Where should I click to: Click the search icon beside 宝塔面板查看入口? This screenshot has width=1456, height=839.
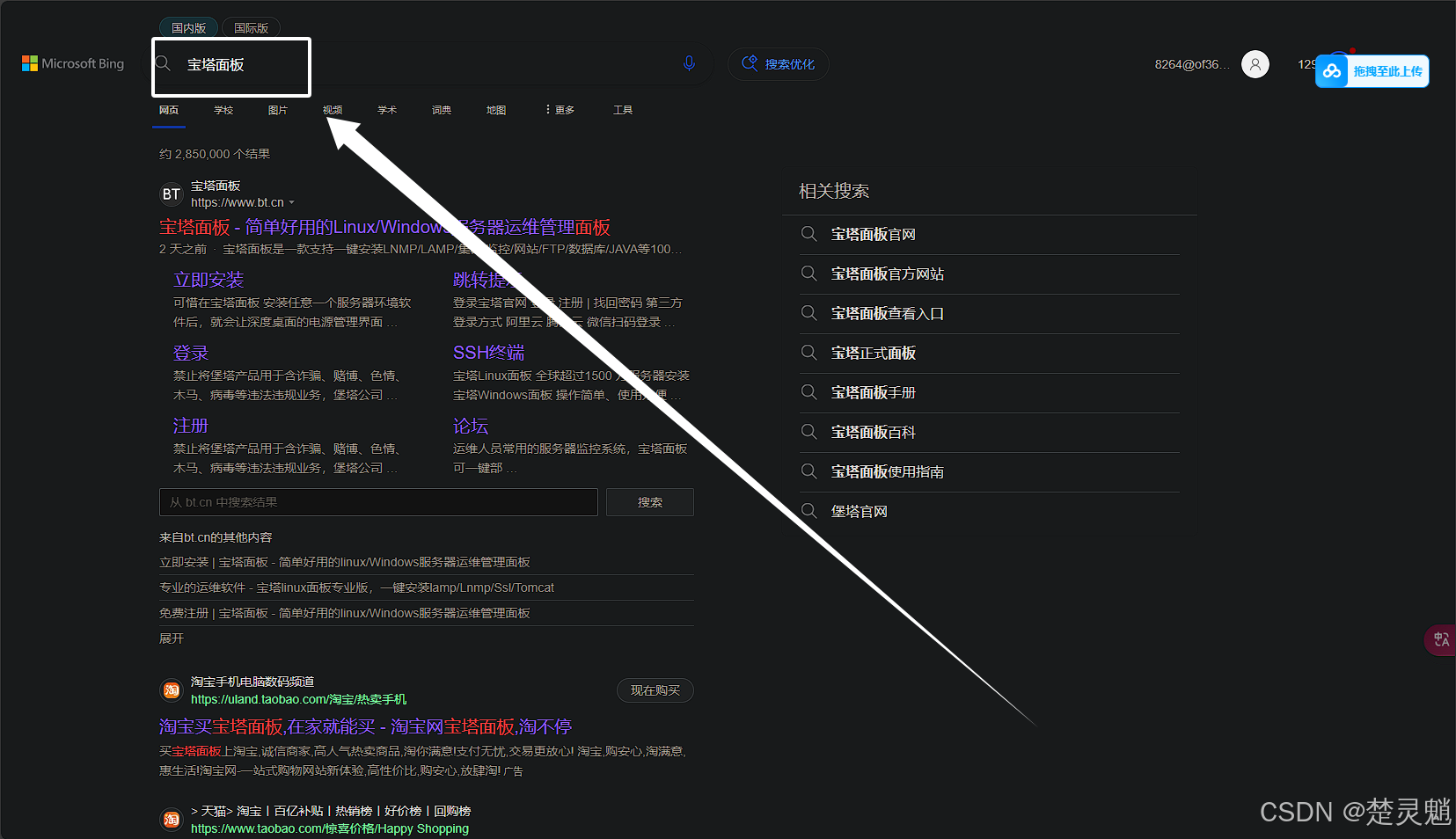coord(809,313)
